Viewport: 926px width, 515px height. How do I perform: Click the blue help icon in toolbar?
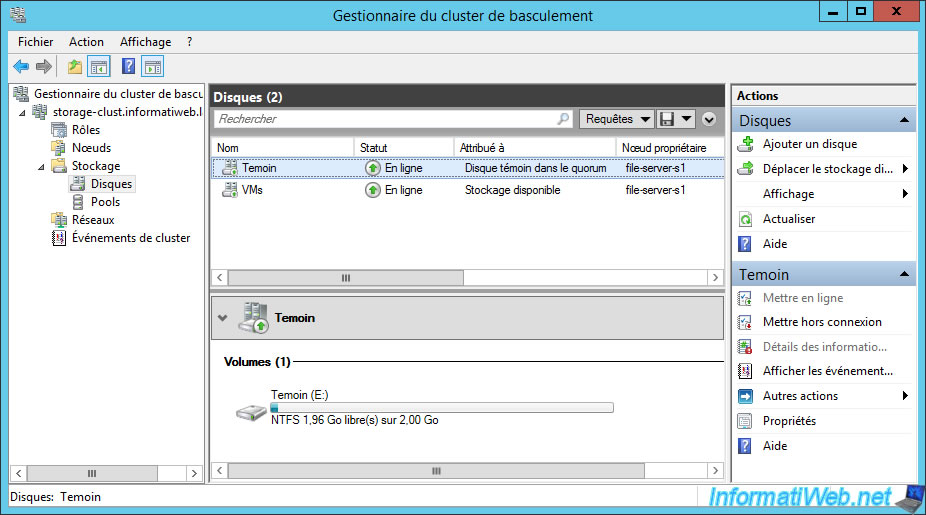128,67
